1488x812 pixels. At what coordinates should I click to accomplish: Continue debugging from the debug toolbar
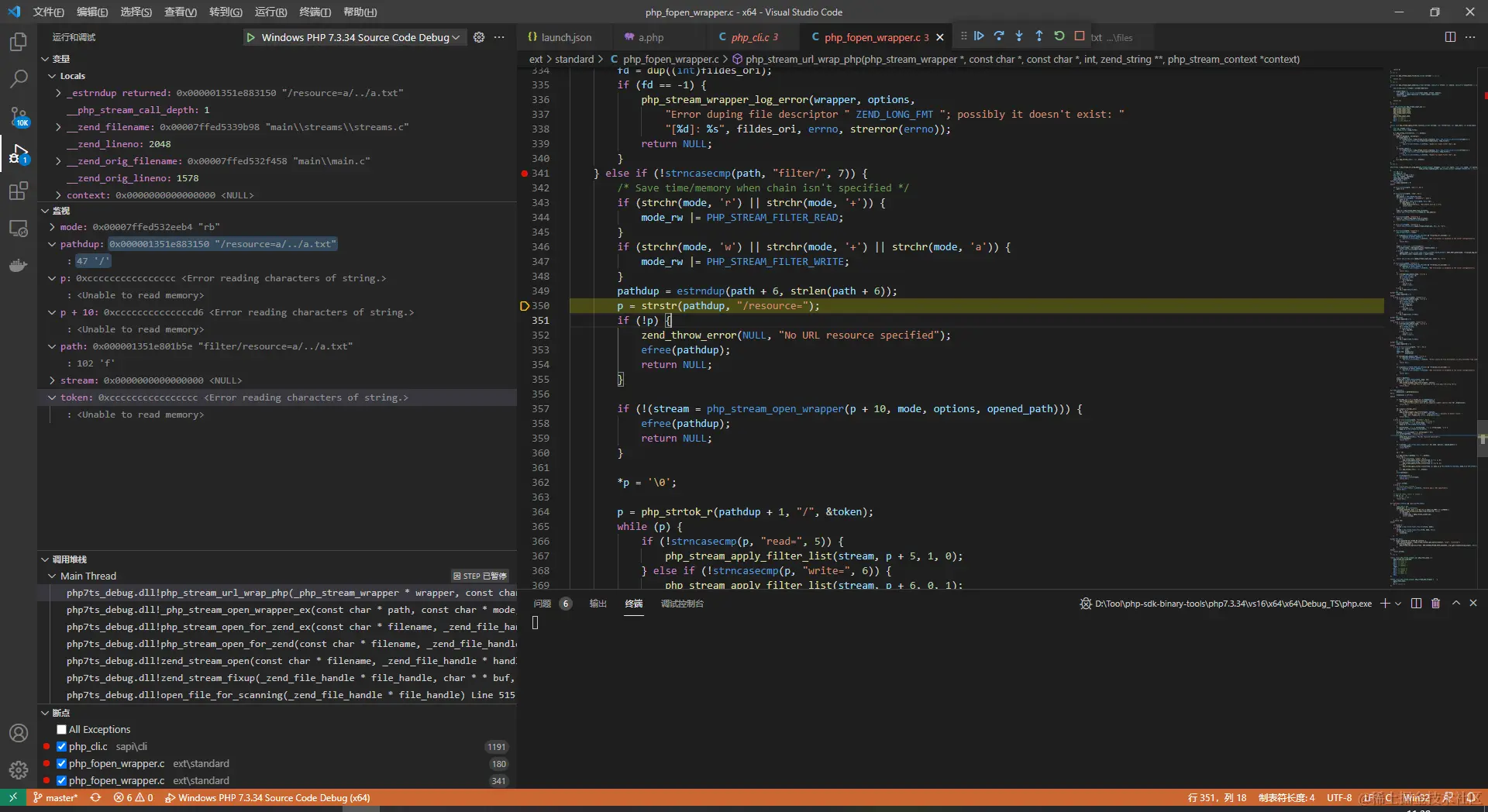tap(979, 36)
